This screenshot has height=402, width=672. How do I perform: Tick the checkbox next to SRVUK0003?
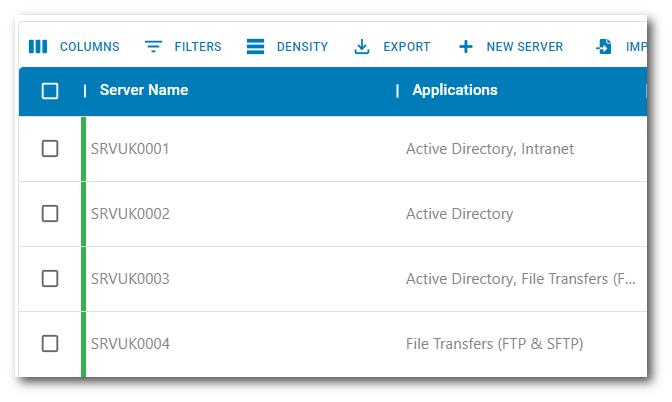pos(50,279)
